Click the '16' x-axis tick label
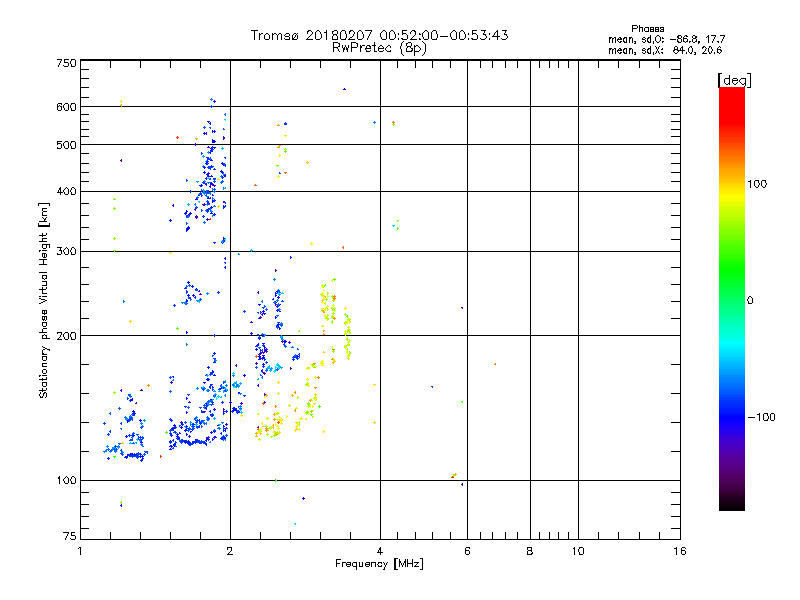Viewport: 800px width, 600px height. tap(680, 551)
